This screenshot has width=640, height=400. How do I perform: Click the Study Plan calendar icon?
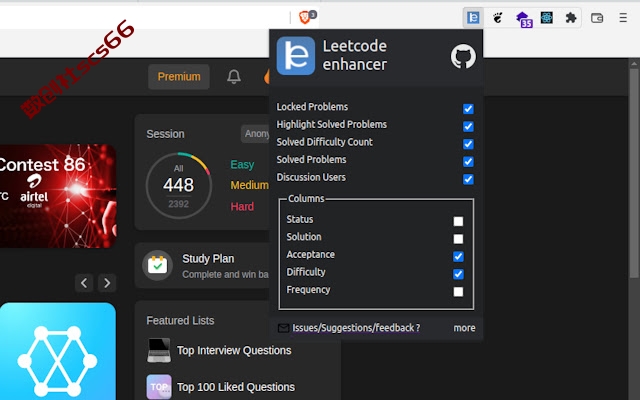[x=158, y=265]
